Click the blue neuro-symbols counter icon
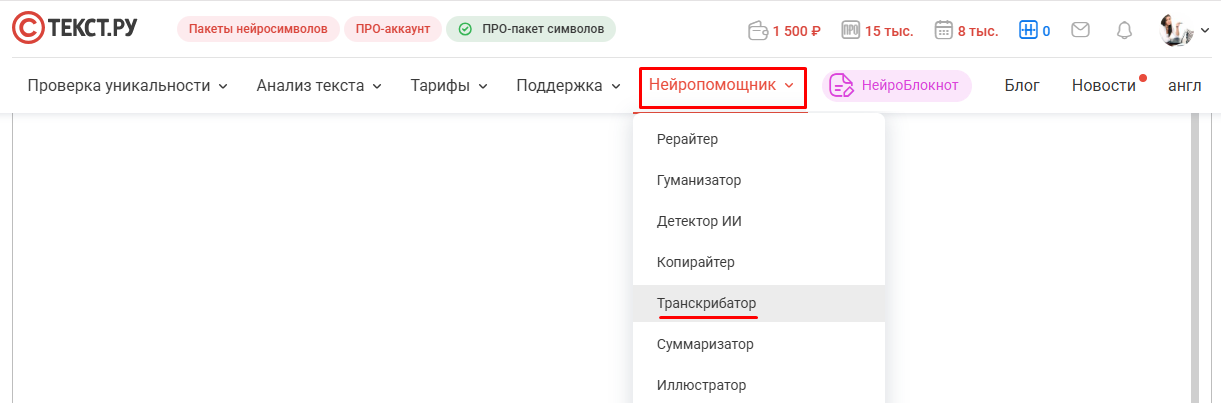Image resolution: width=1221 pixels, height=403 pixels. (x=1028, y=30)
